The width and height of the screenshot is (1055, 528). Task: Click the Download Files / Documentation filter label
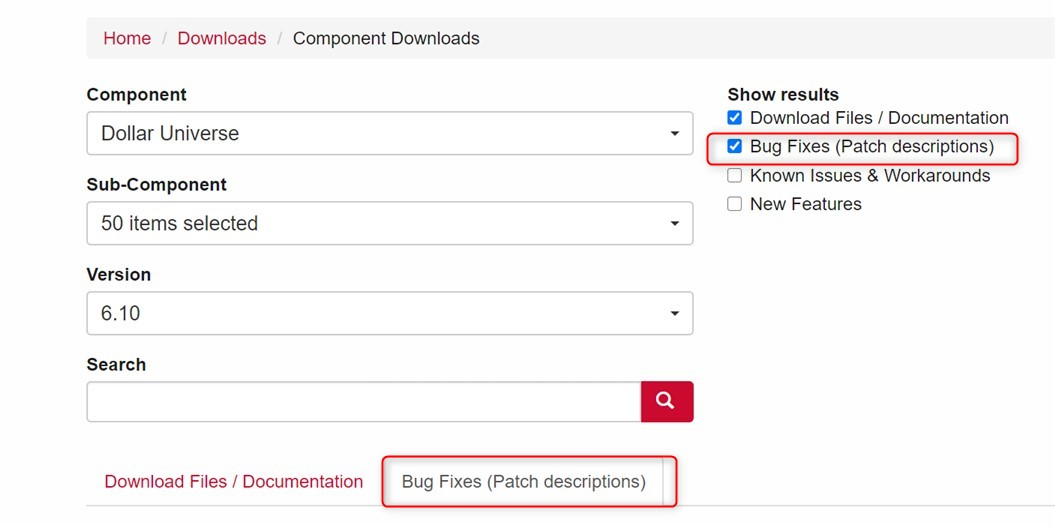tap(879, 118)
